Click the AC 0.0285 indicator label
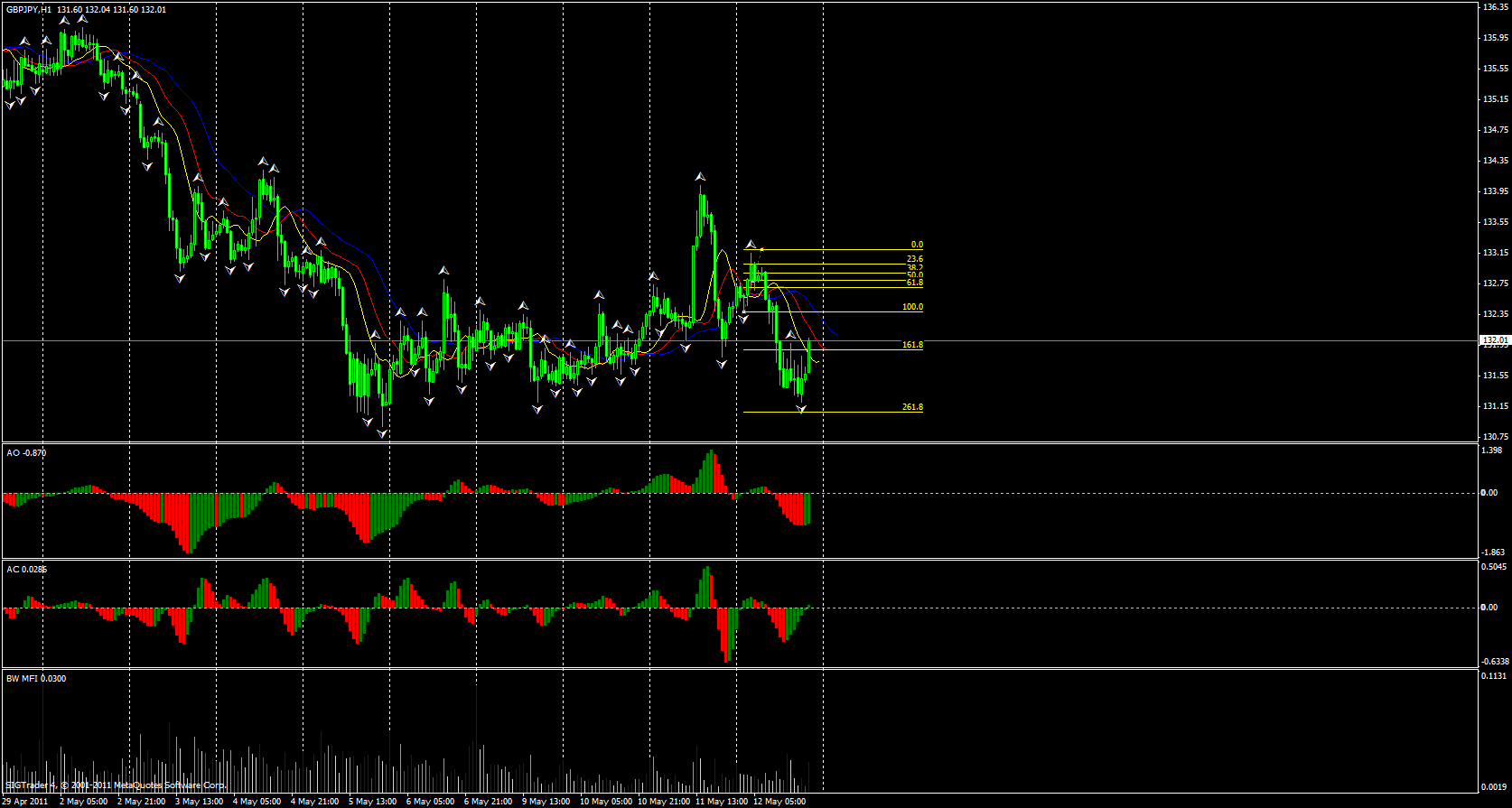1512x808 pixels. coord(27,570)
